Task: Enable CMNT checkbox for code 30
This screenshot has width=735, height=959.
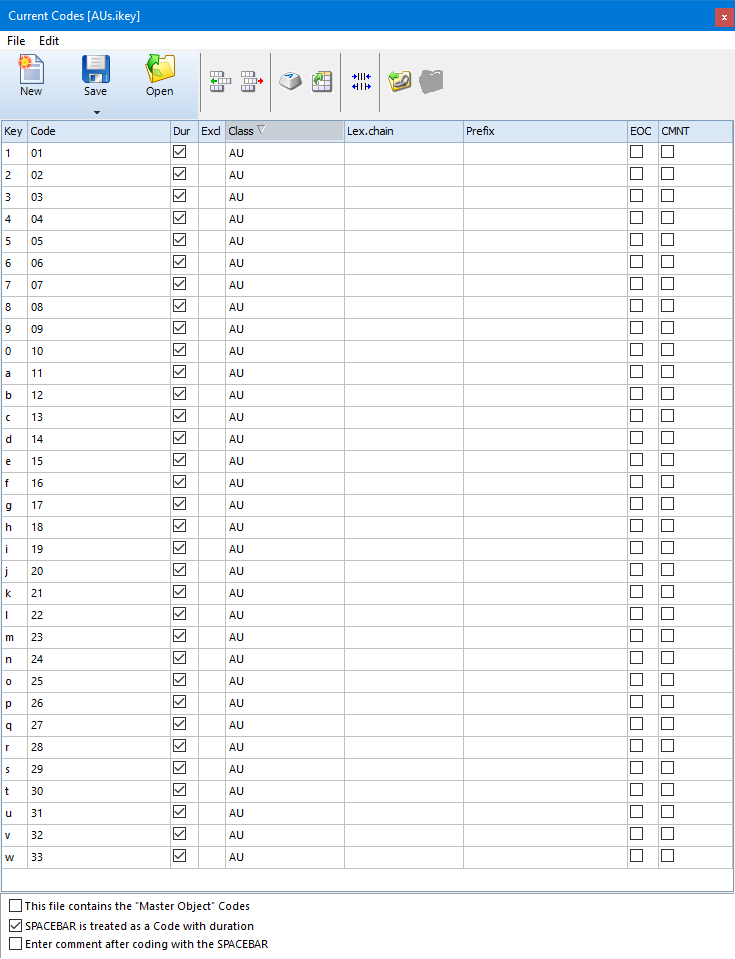Action: point(668,790)
